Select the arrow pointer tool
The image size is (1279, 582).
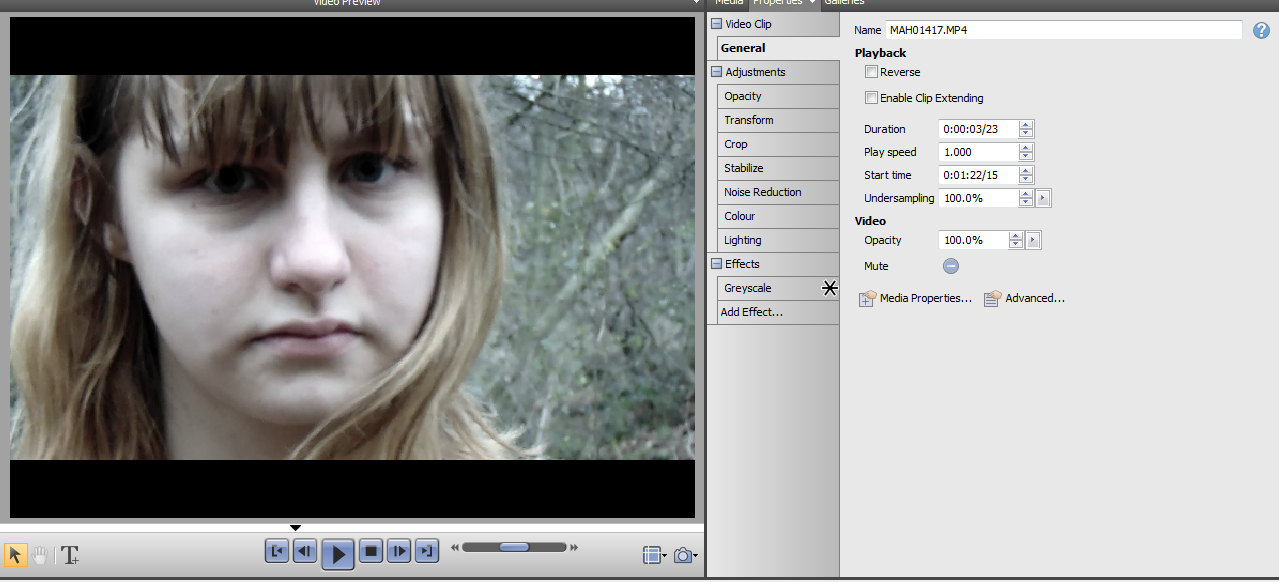pos(16,555)
